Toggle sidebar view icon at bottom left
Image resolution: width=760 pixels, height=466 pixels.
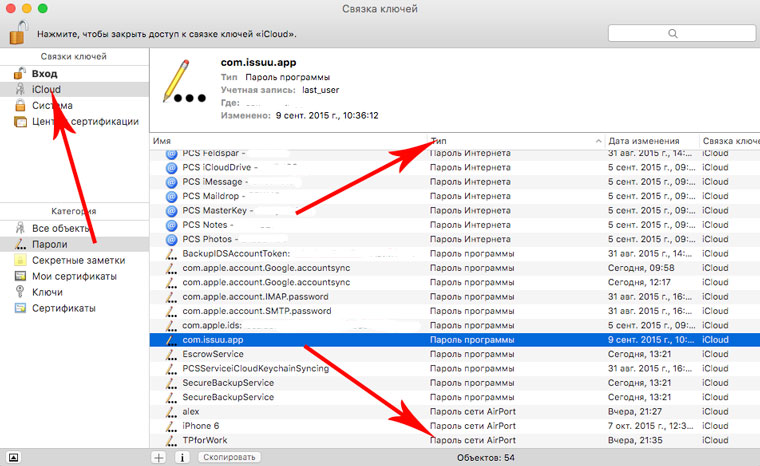click(14, 457)
